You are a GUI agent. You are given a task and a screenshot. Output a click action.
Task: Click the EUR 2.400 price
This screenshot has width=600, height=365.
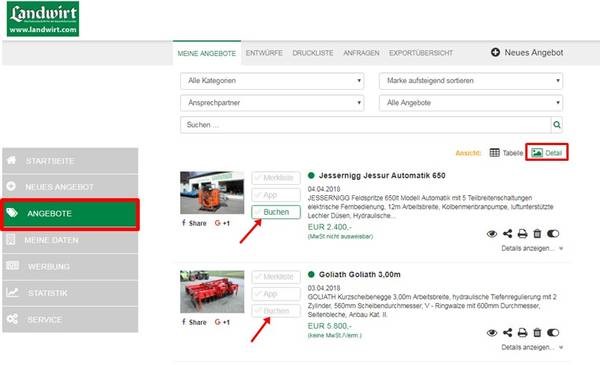coord(329,227)
